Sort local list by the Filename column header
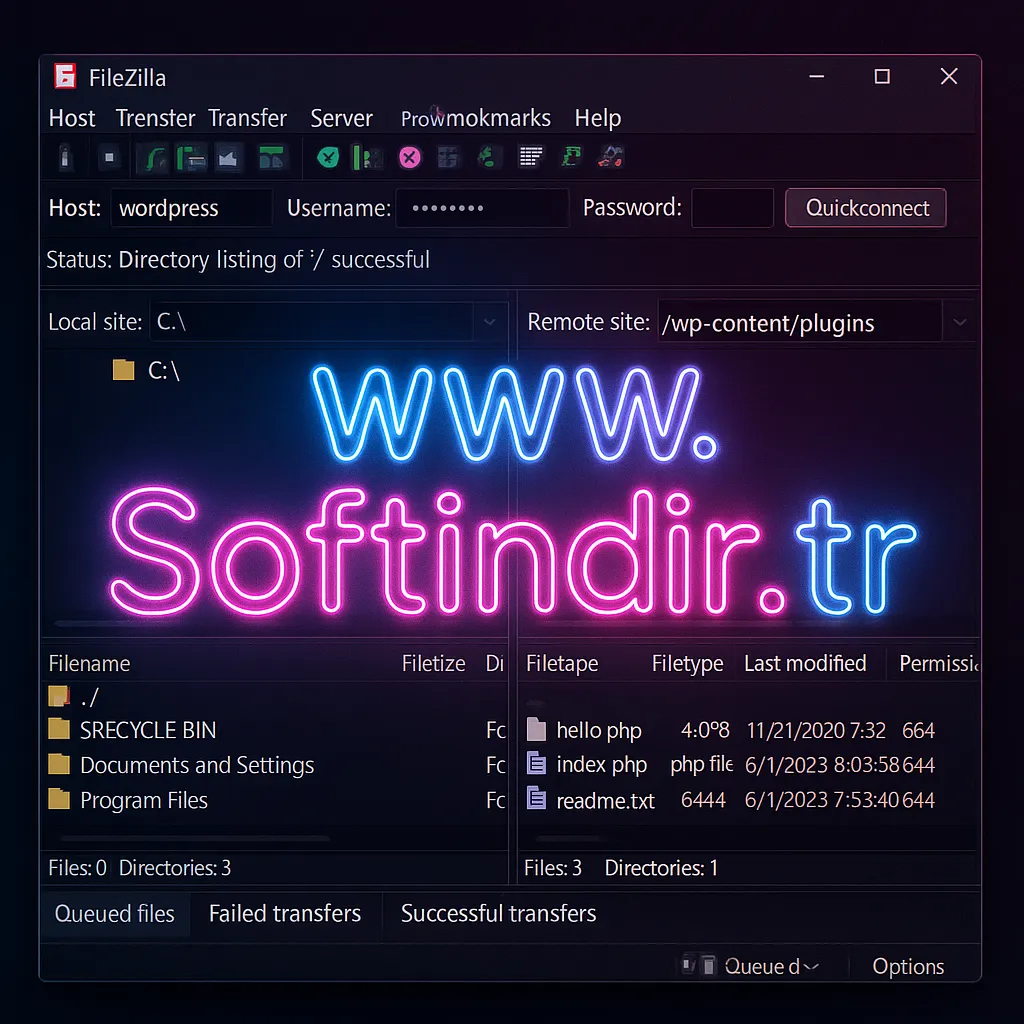 [x=89, y=664]
